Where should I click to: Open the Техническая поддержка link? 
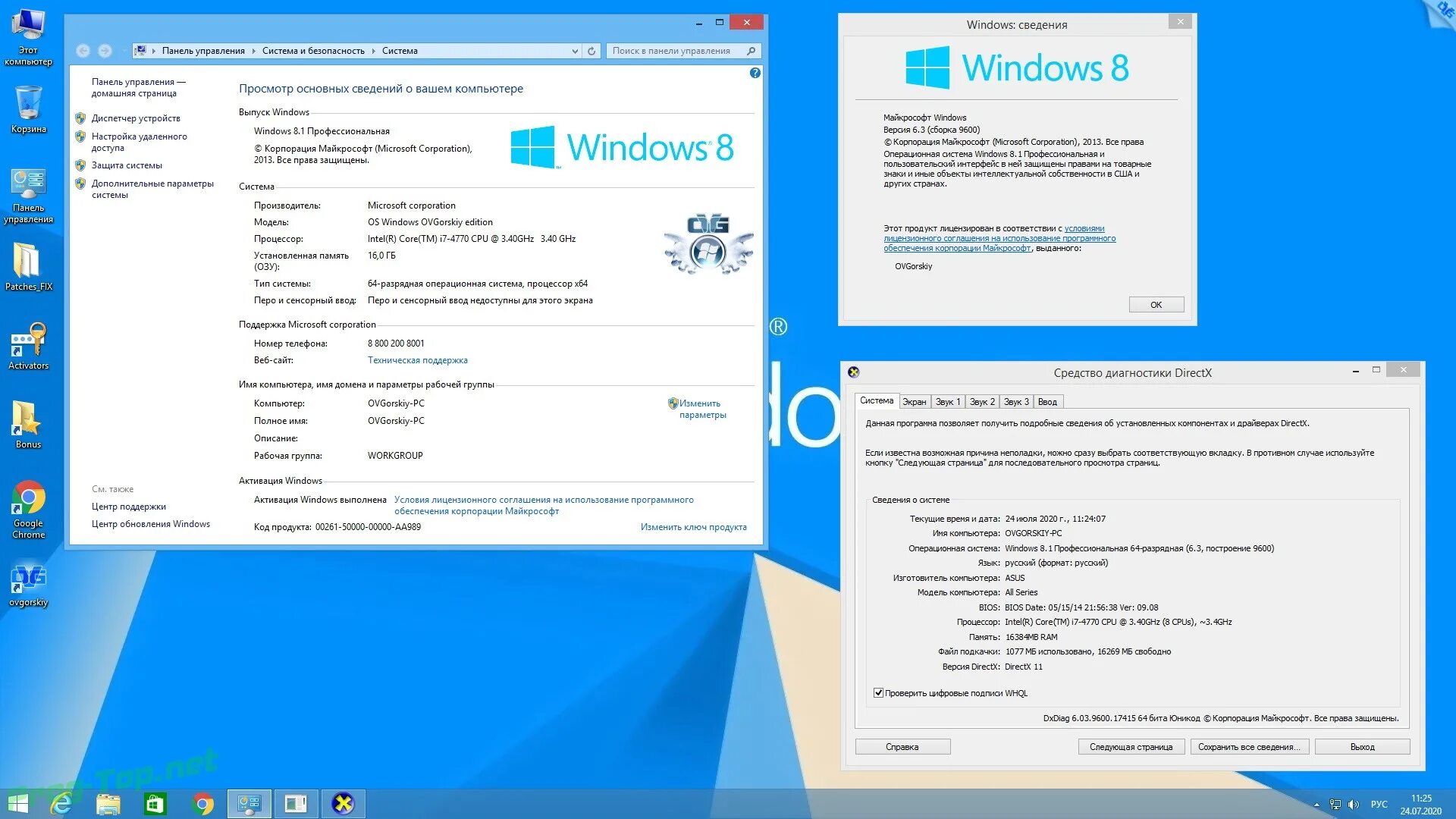pos(417,360)
